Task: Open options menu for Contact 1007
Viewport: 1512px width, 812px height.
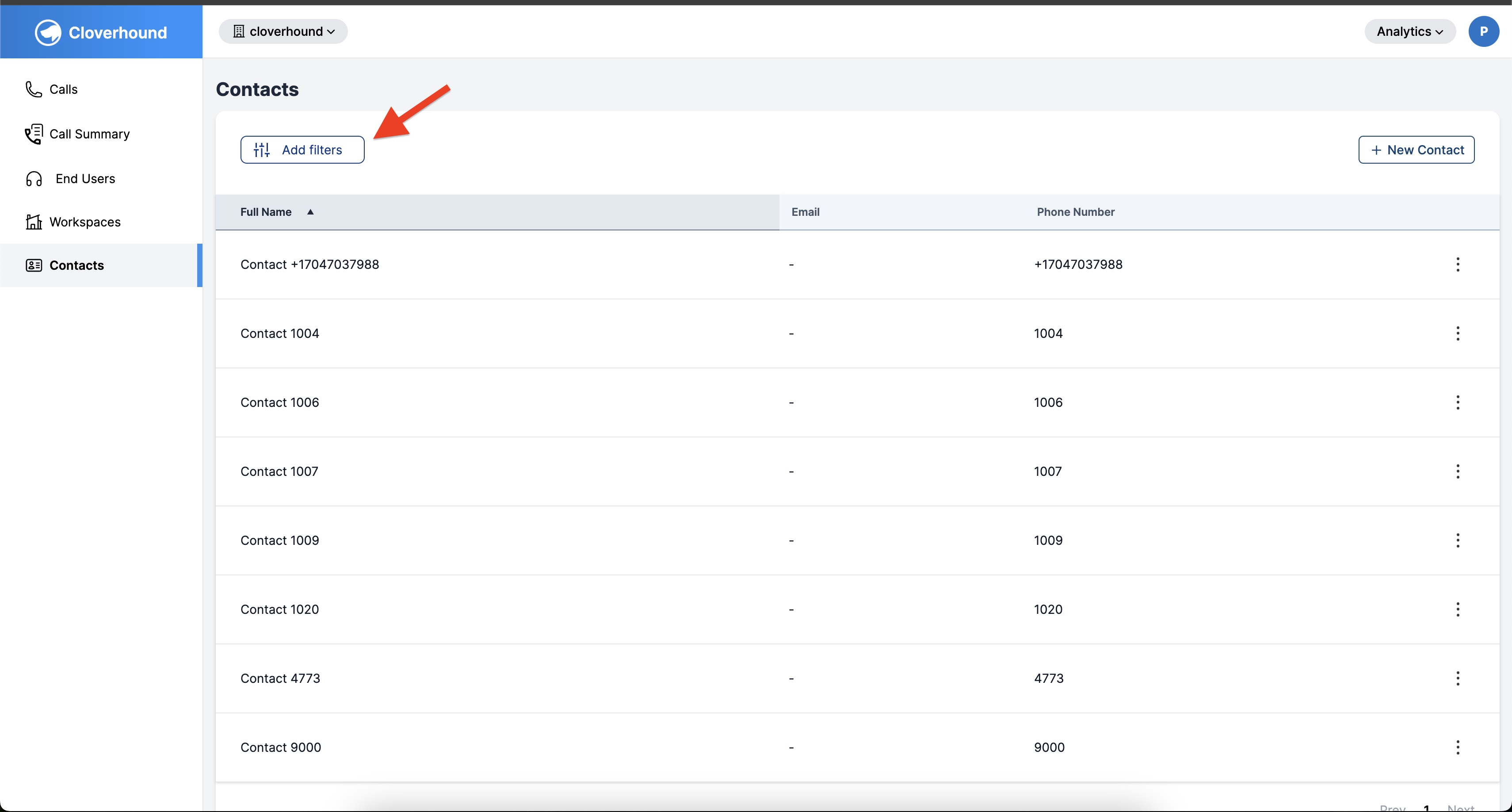Action: (x=1458, y=471)
